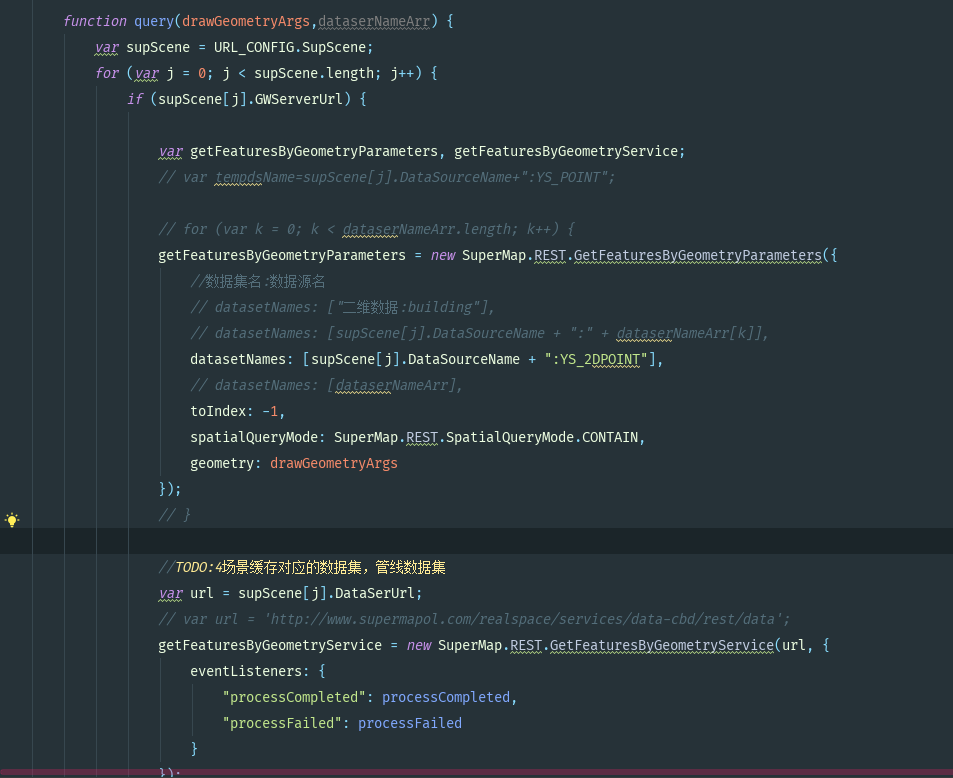The height and width of the screenshot is (778, 953).
Task: Click the processCompleted callback reference
Action: click(446, 697)
